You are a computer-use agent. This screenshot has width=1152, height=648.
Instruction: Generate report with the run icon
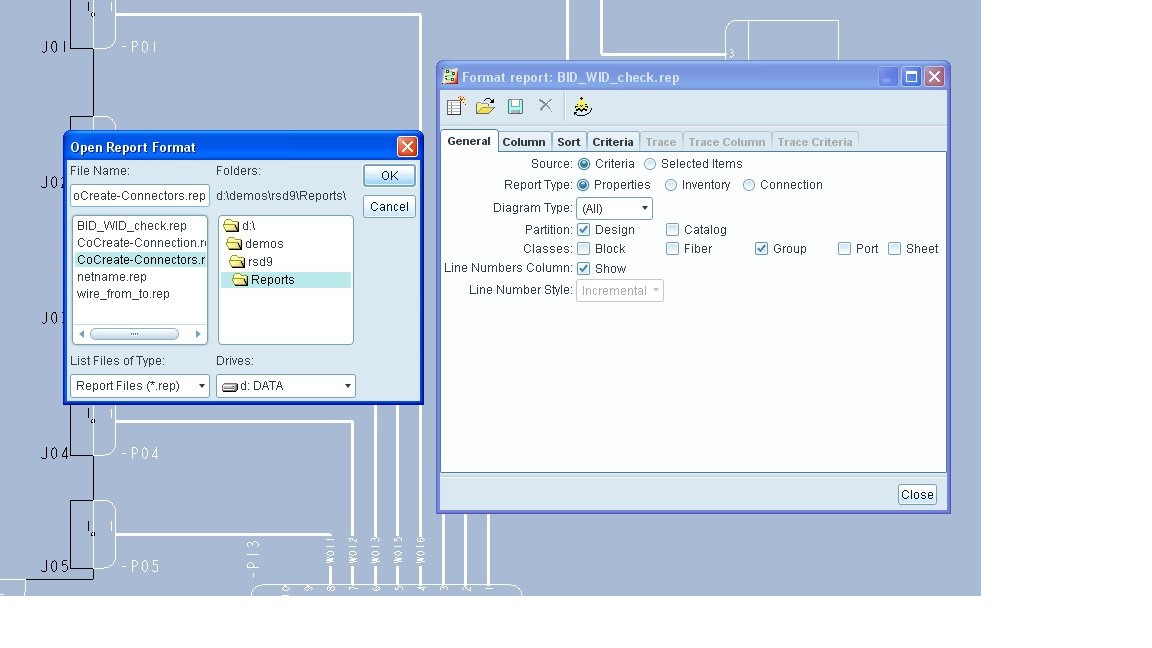[x=583, y=107]
